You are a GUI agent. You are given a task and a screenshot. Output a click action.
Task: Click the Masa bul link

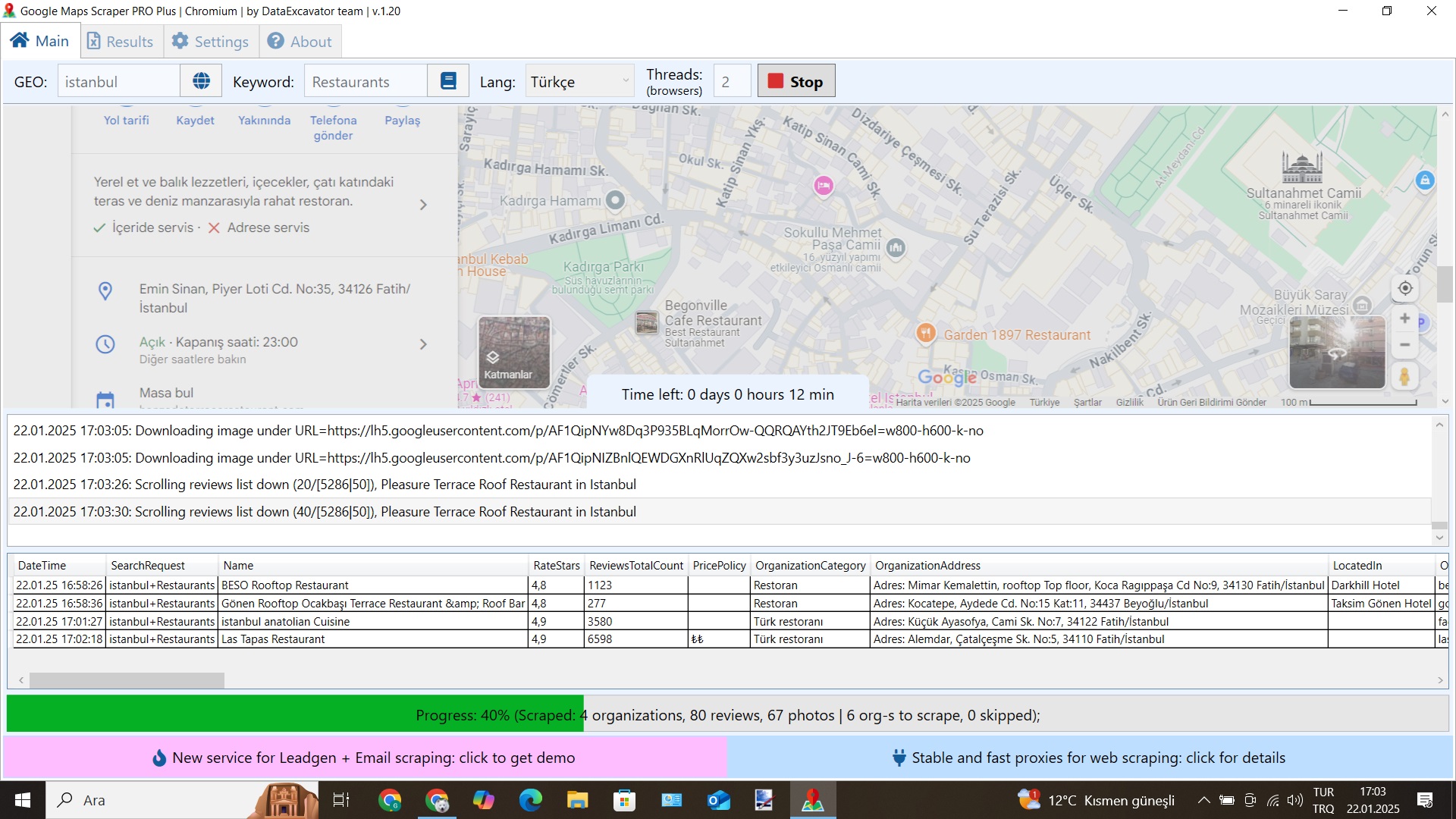click(x=166, y=393)
